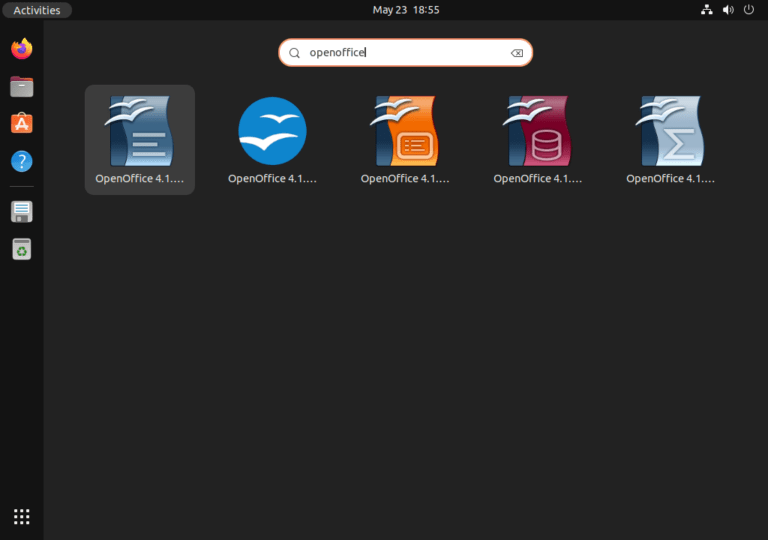The width and height of the screenshot is (768, 540).
Task: Launch OpenOffice Impress orange presentation icon
Action: pyautogui.click(x=405, y=133)
